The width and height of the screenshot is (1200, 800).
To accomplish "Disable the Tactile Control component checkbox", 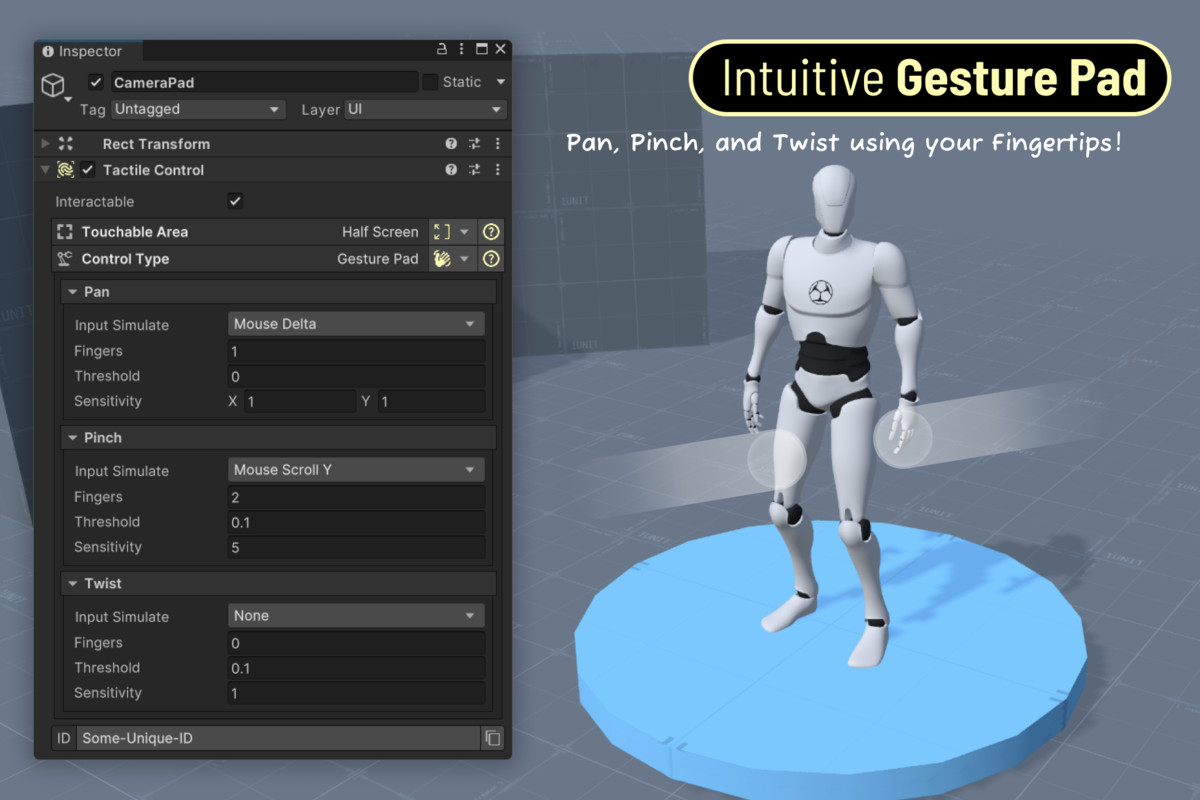I will tap(88, 170).
